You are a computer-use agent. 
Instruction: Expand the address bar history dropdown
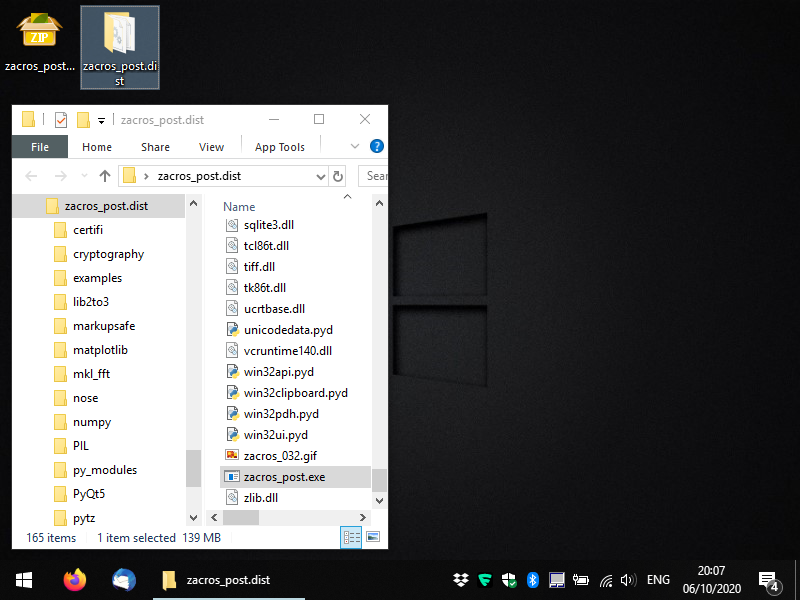coord(320,176)
